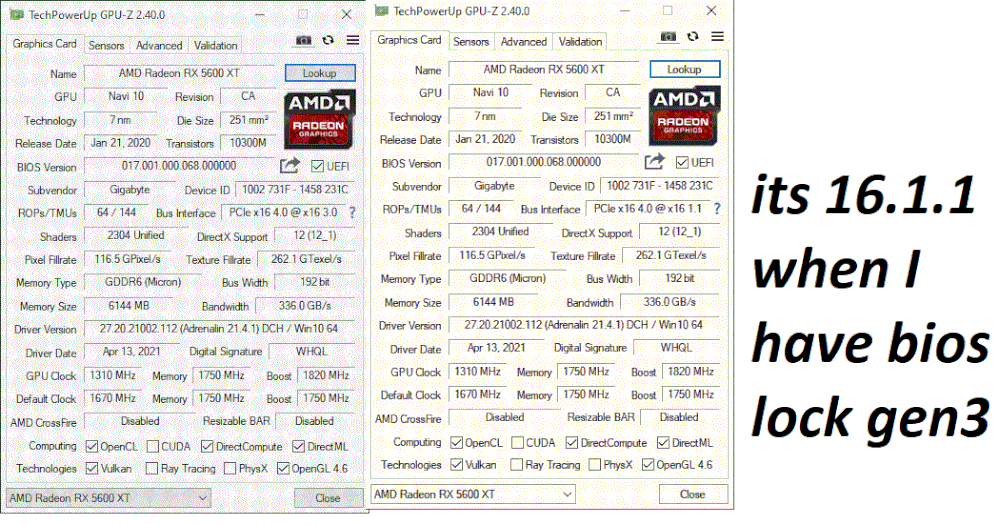Click AMD Radeon logo in left window

[x=319, y=119]
